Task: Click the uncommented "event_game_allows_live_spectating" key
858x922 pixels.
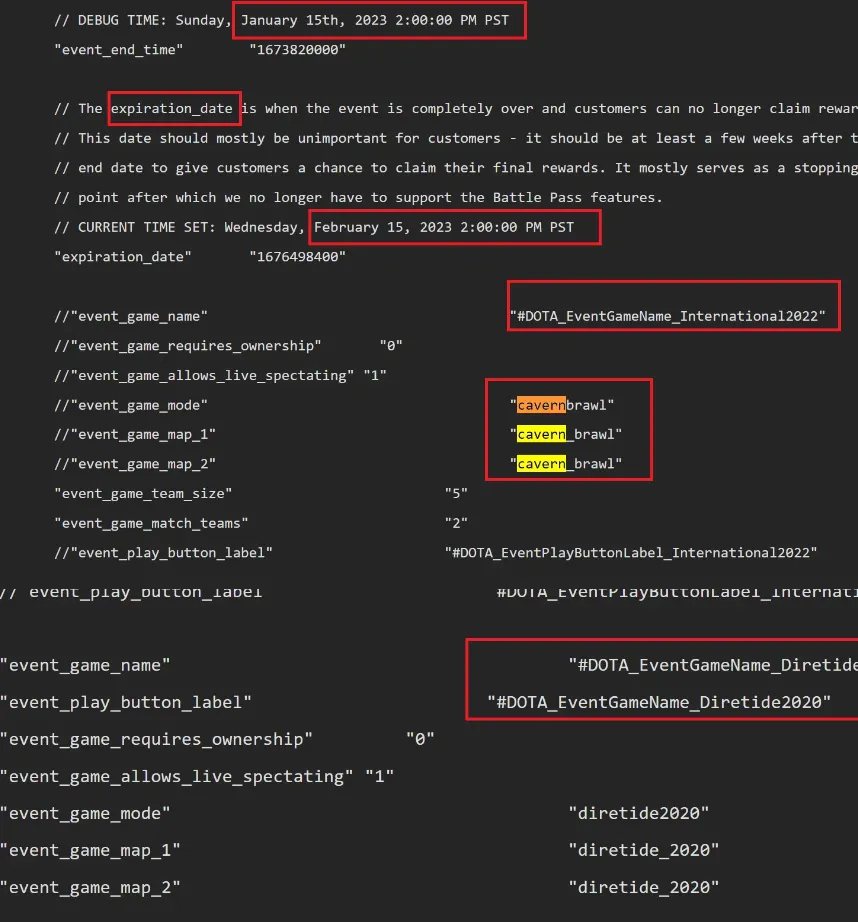Action: (176, 777)
